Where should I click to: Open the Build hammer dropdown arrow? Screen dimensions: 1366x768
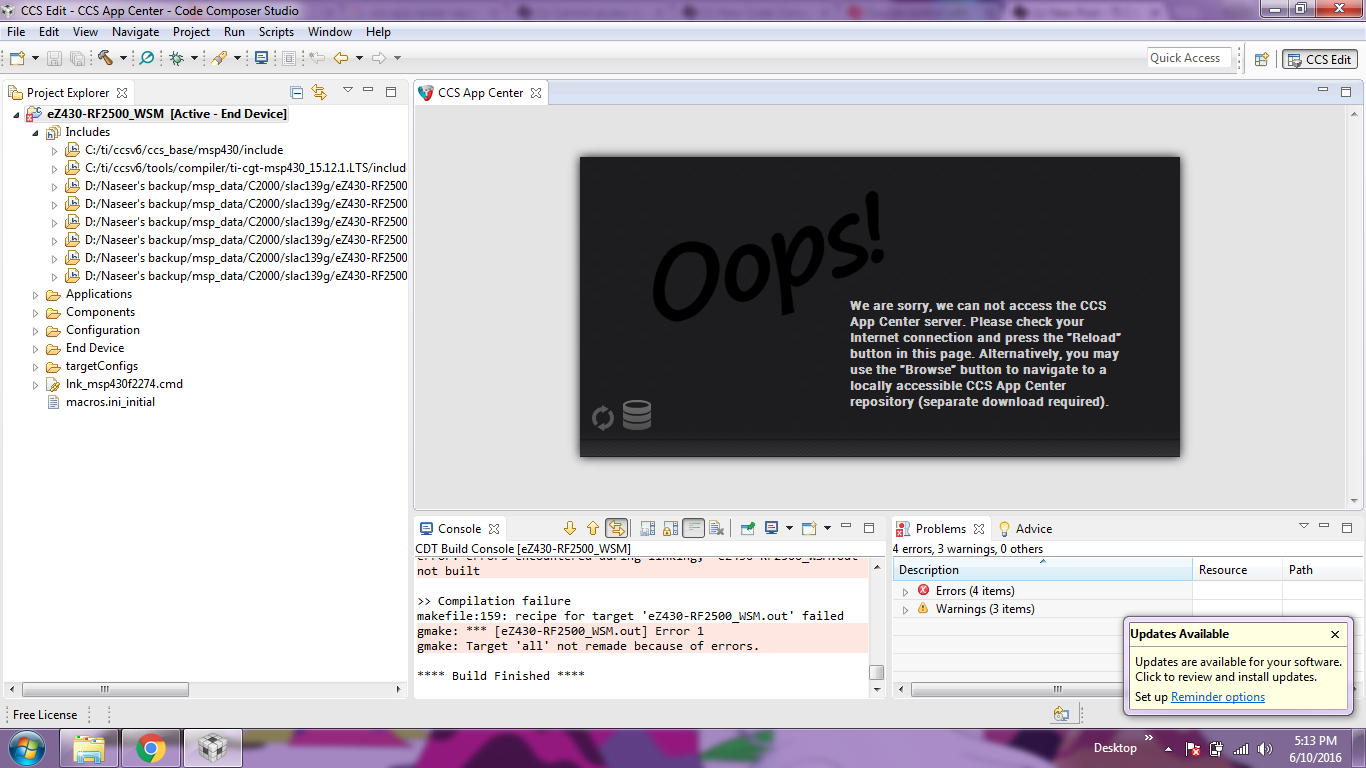(123, 58)
